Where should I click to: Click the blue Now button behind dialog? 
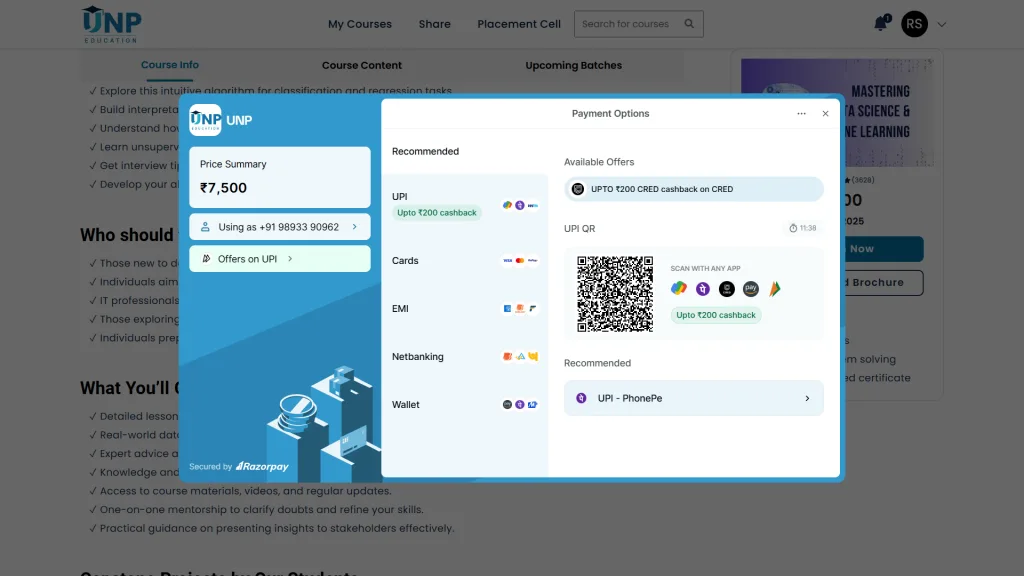pyautogui.click(x=882, y=249)
